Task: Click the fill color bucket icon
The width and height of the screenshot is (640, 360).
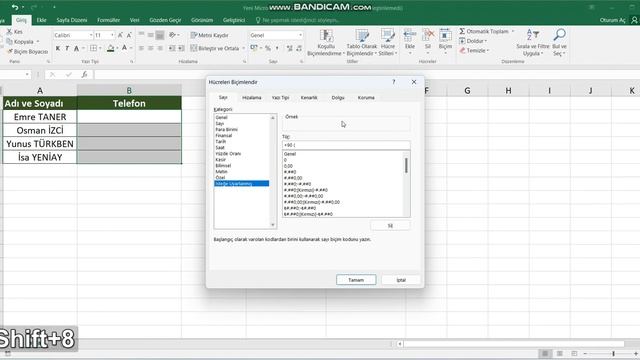Action: (x=110, y=49)
